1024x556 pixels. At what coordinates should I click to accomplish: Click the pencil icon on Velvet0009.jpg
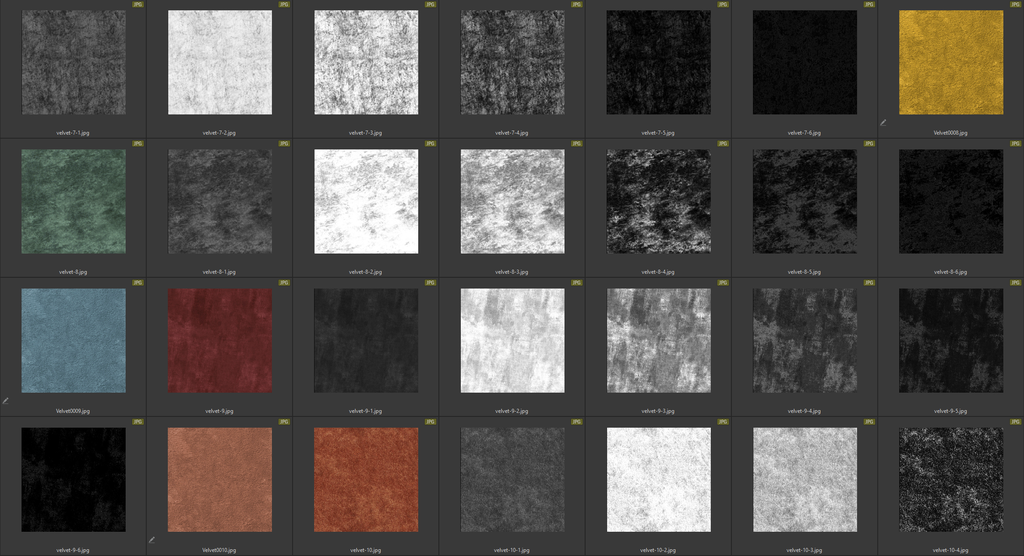6,400
